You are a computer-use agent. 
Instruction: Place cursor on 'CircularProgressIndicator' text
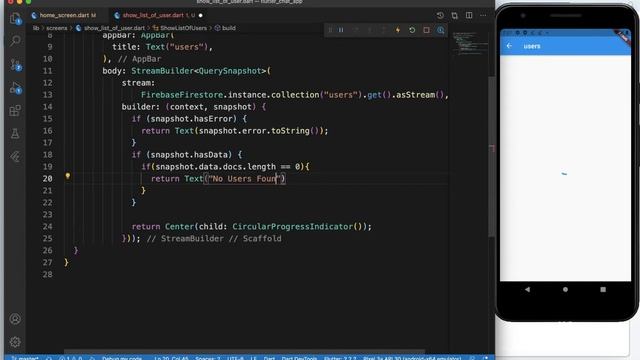click(292, 227)
